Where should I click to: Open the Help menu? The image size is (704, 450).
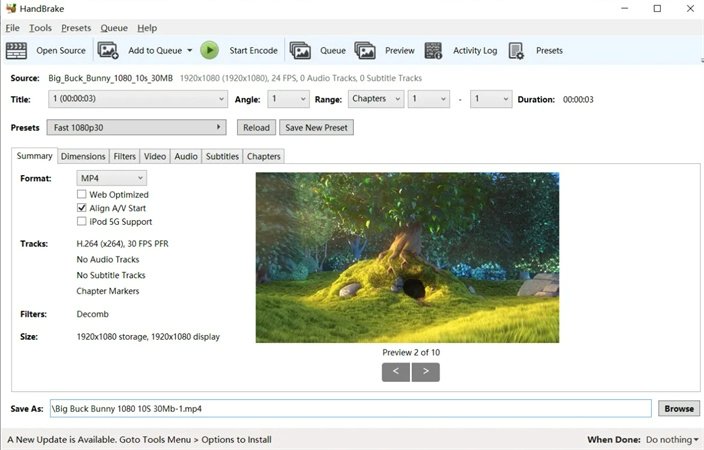pos(147,28)
